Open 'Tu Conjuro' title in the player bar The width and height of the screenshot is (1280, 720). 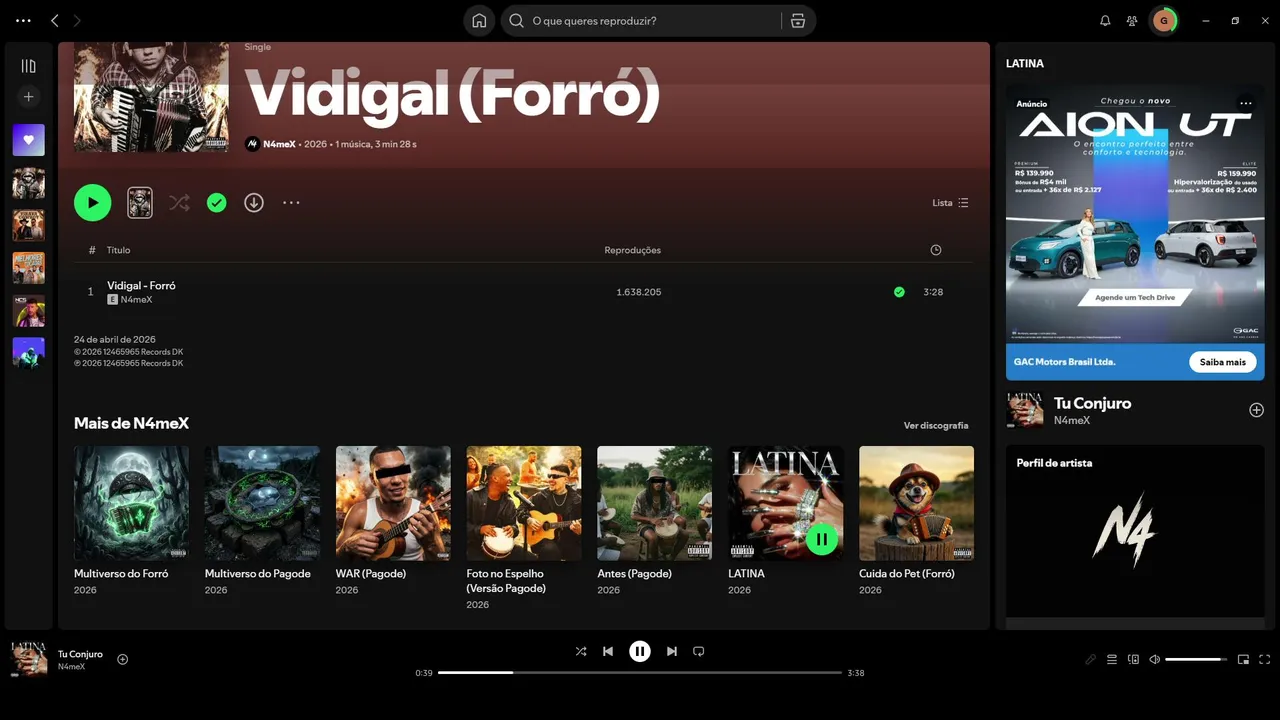(x=80, y=654)
